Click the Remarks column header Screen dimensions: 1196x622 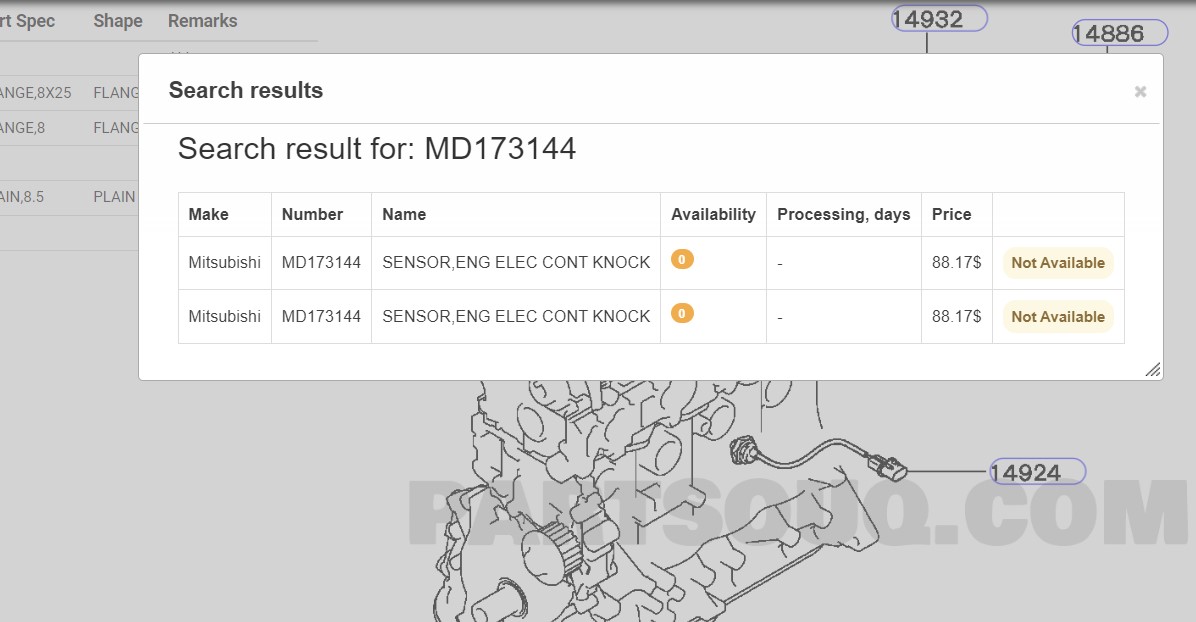[x=202, y=21]
